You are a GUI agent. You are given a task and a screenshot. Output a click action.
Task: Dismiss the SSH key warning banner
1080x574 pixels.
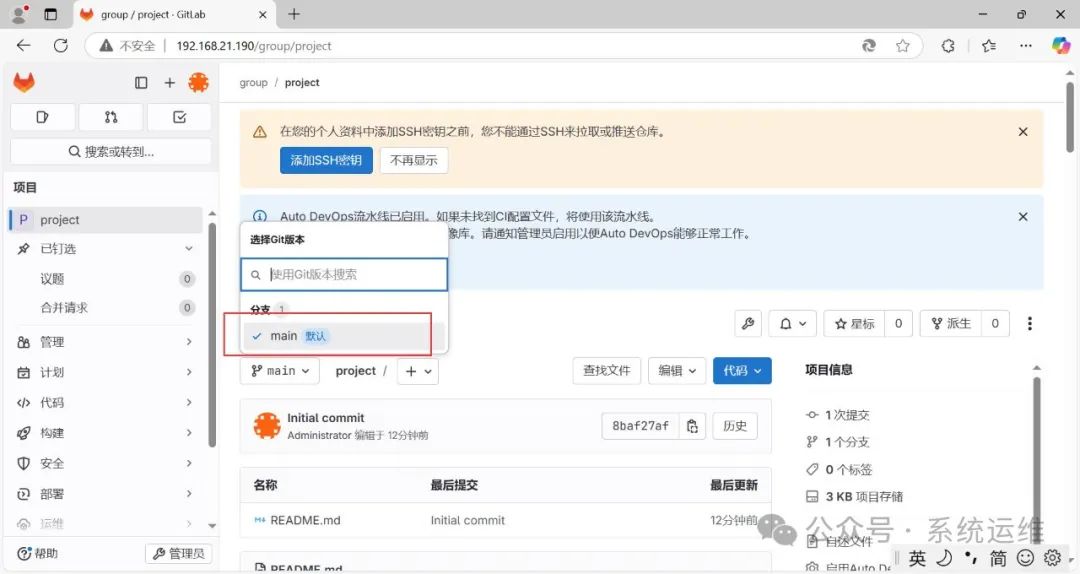(1023, 132)
